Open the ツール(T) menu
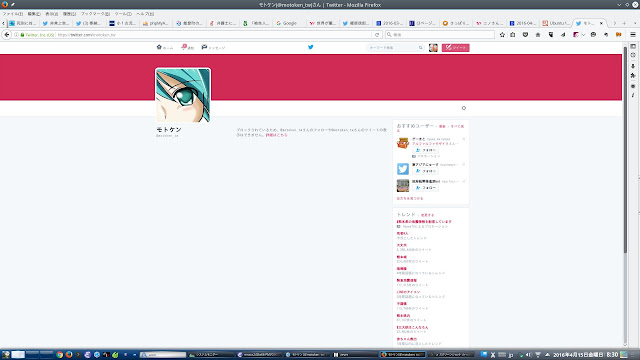Screen dimensions: 640x360 123,14
